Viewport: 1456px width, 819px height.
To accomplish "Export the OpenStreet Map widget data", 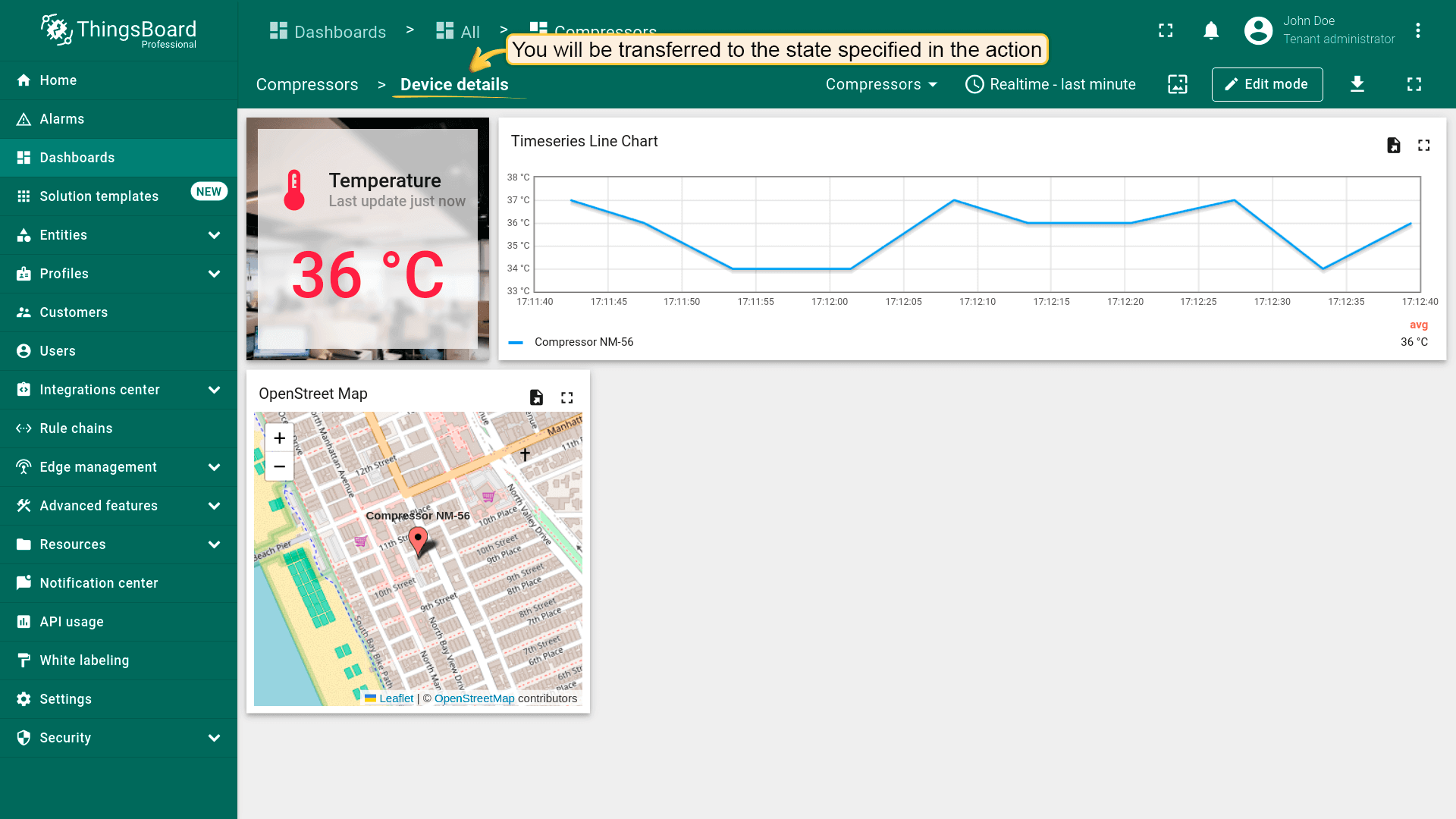I will click(536, 398).
